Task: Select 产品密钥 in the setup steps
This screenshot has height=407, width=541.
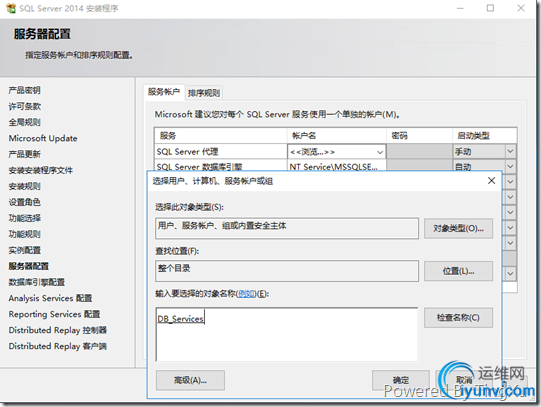Action: 24,90
